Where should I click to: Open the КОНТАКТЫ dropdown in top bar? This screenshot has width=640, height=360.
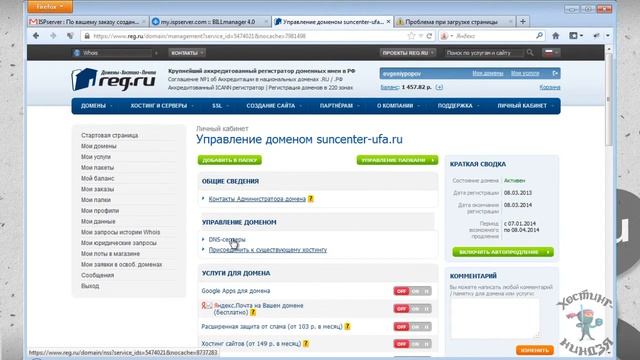click(x=187, y=53)
